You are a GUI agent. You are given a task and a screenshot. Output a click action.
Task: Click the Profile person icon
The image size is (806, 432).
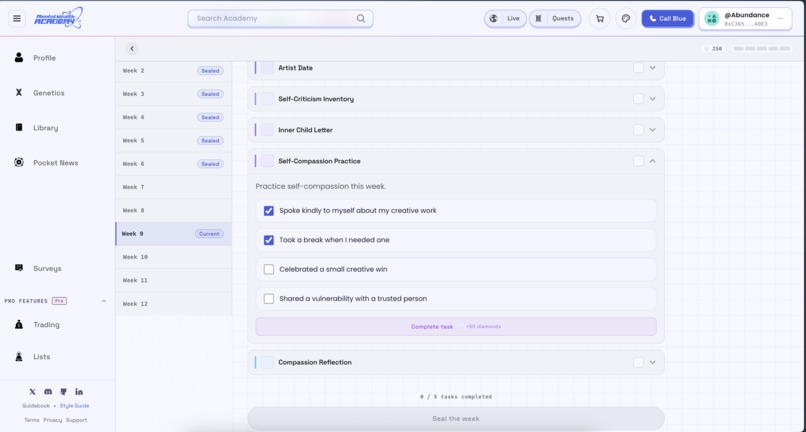(19, 58)
